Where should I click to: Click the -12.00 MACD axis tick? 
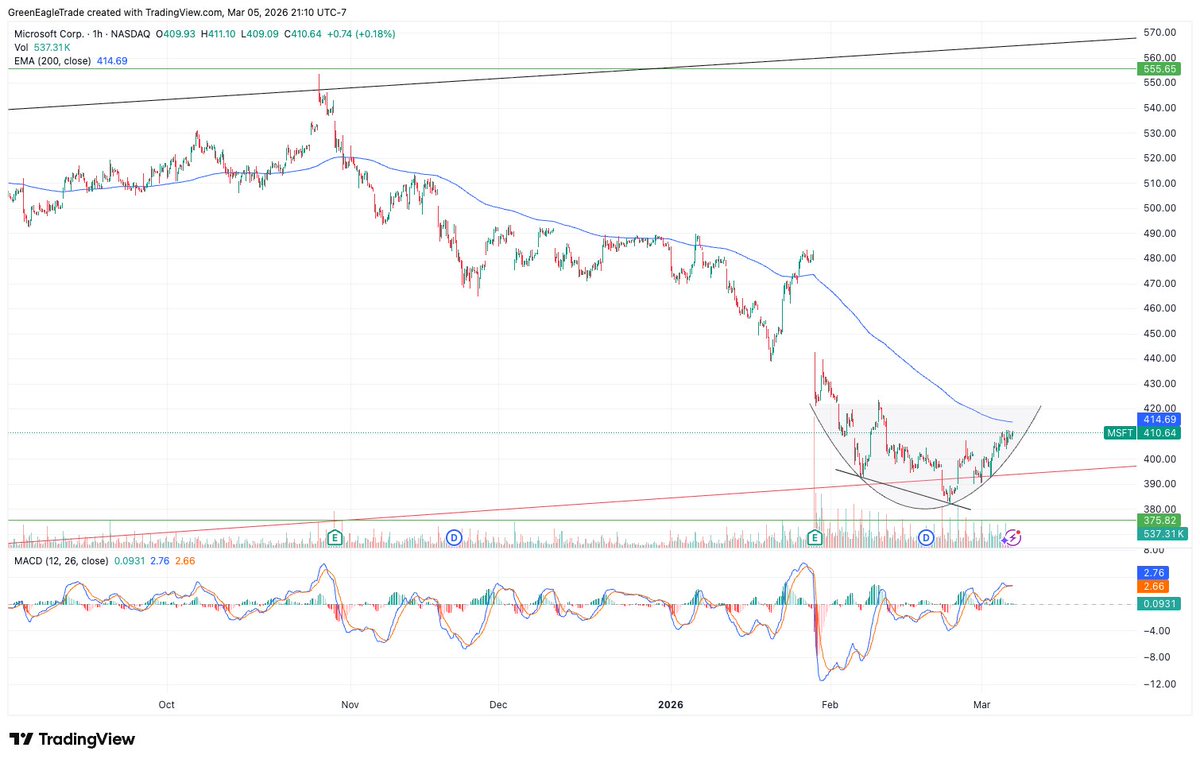(1158, 684)
